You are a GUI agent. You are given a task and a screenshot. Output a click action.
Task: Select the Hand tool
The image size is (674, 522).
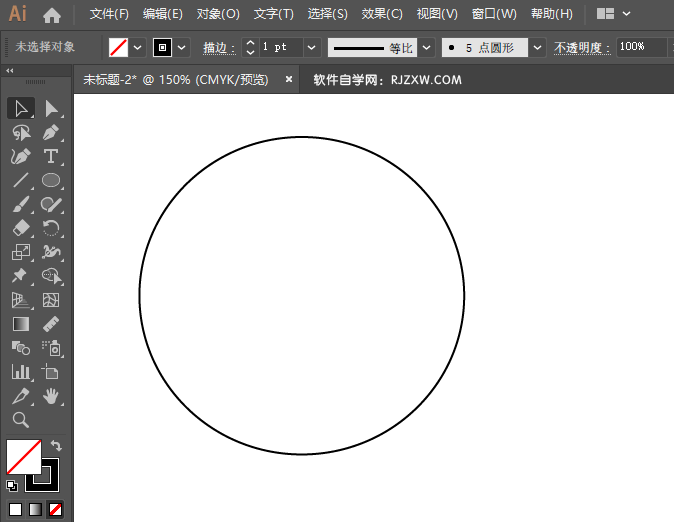(x=51, y=396)
